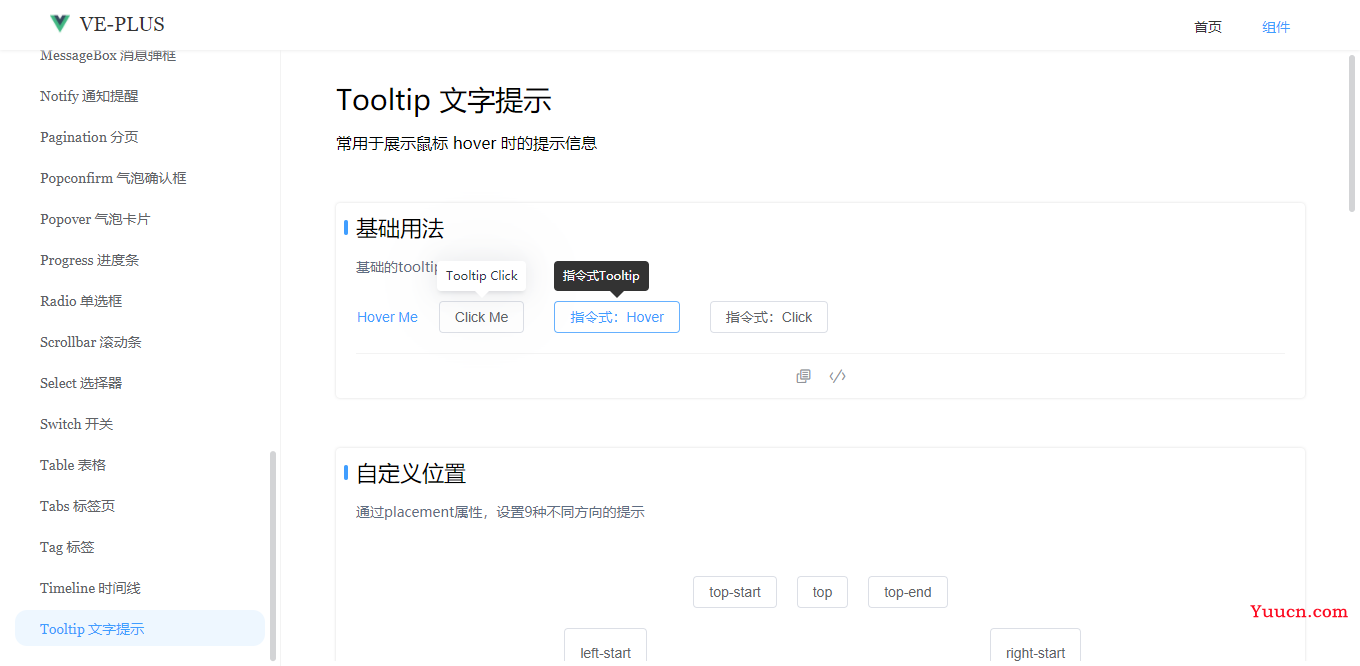Open Progress 进度条 page
Viewport: 1360px width, 666px height.
click(89, 260)
